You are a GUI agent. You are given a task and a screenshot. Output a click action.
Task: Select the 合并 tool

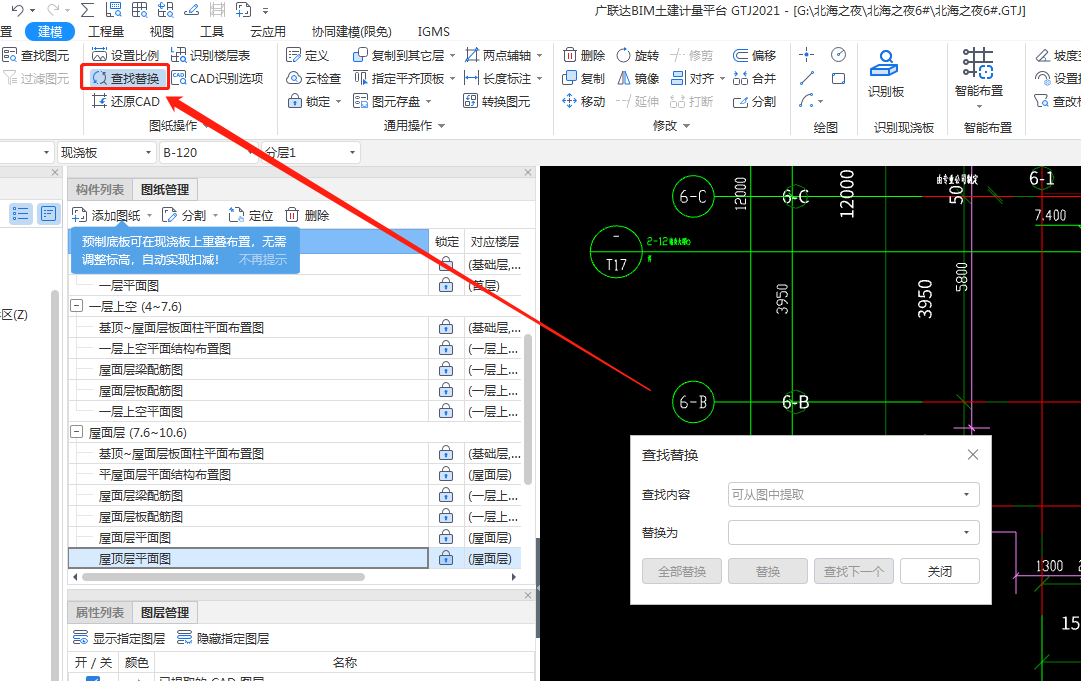pyautogui.click(x=754, y=78)
